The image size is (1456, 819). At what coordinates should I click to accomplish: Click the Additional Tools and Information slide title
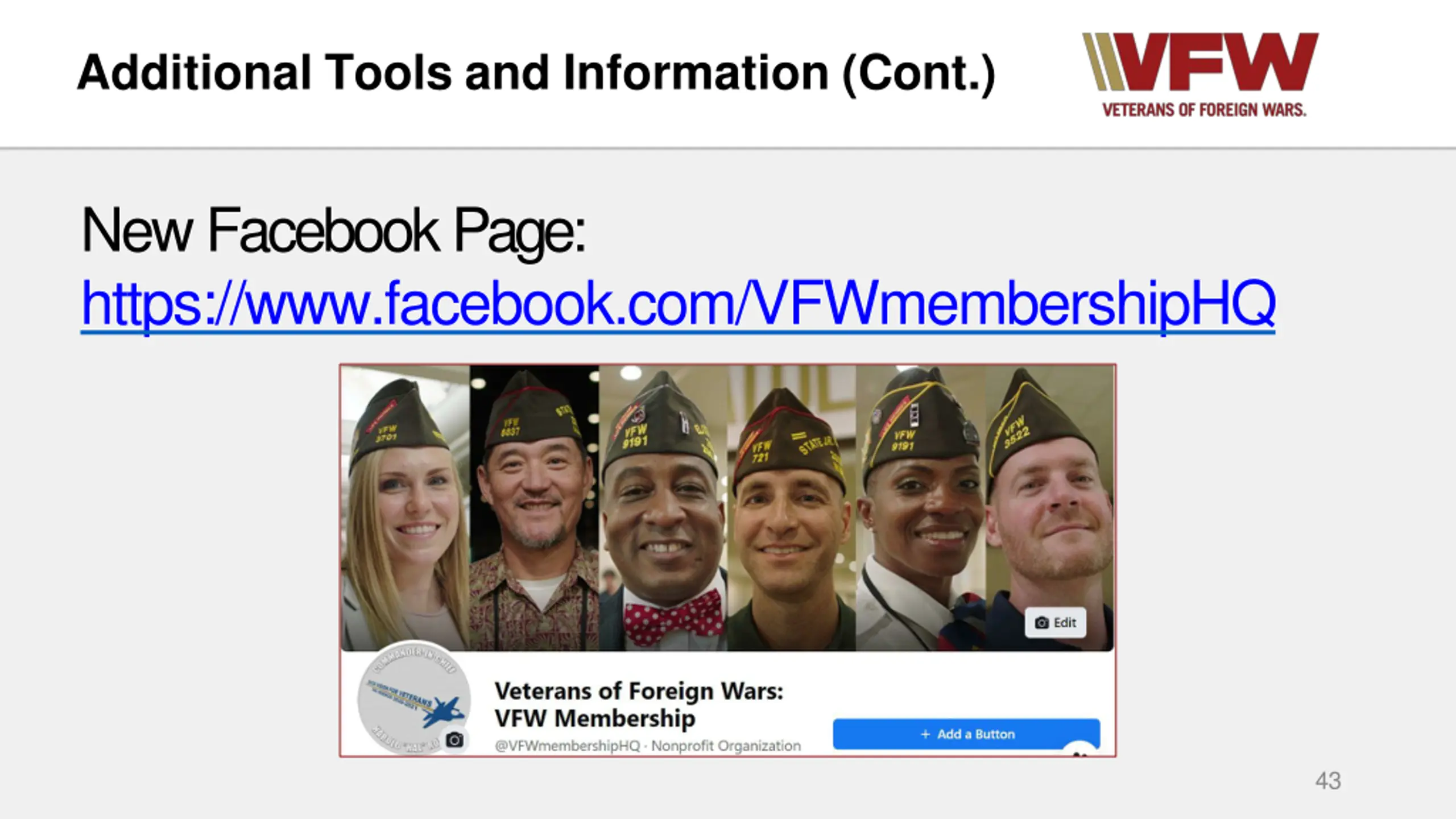(x=536, y=73)
